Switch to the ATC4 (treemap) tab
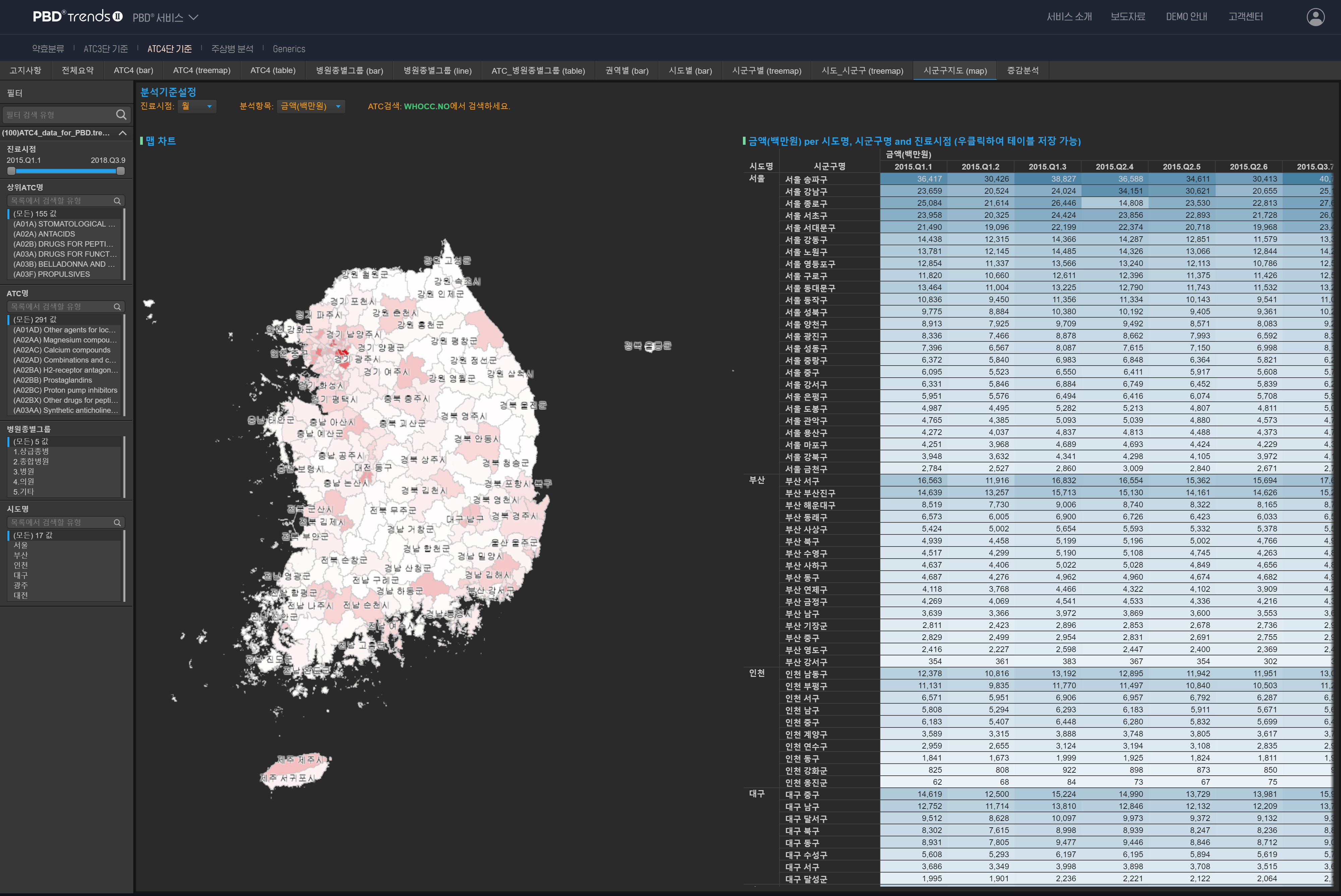Screen dimensions: 1341x896 pyautogui.click(x=202, y=70)
